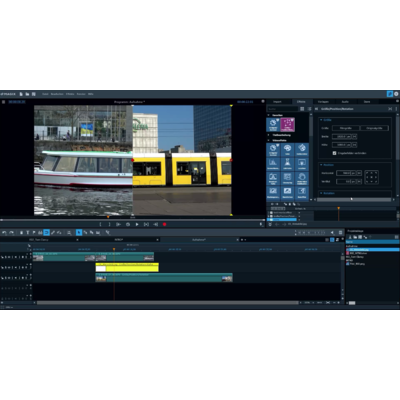
Task: Undo with the timeline toolbar arrow
Action: click(4, 233)
